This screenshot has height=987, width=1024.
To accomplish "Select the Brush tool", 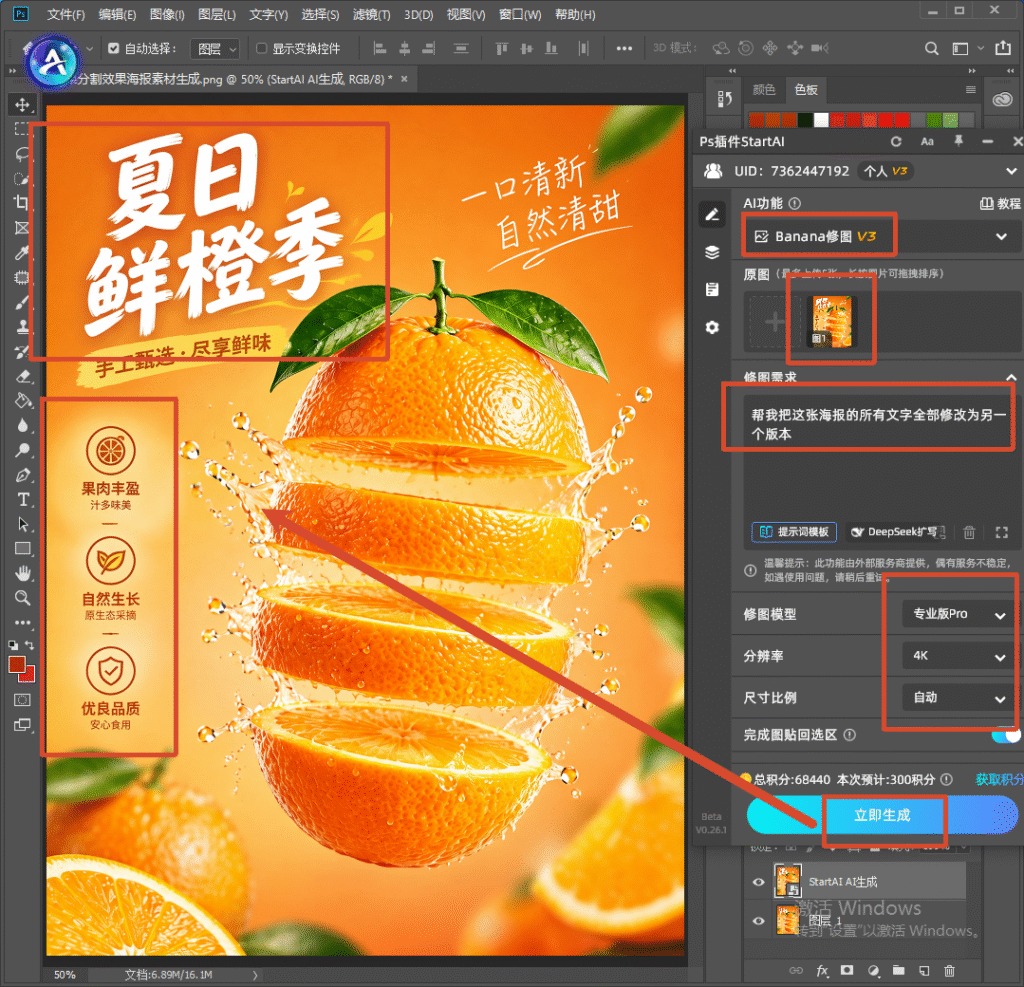I will (22, 302).
